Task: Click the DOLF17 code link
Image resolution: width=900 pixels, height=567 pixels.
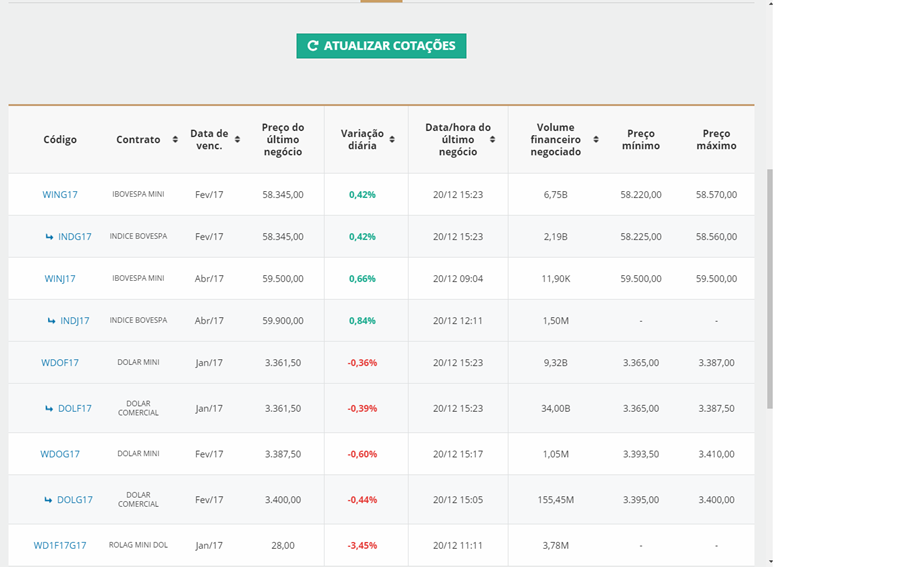Action: click(x=75, y=408)
